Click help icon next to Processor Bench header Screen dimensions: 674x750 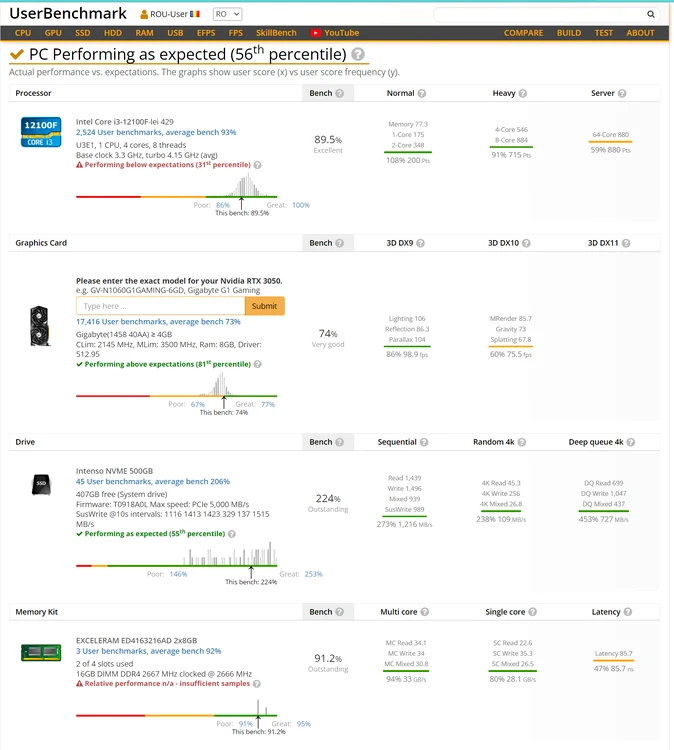340,93
